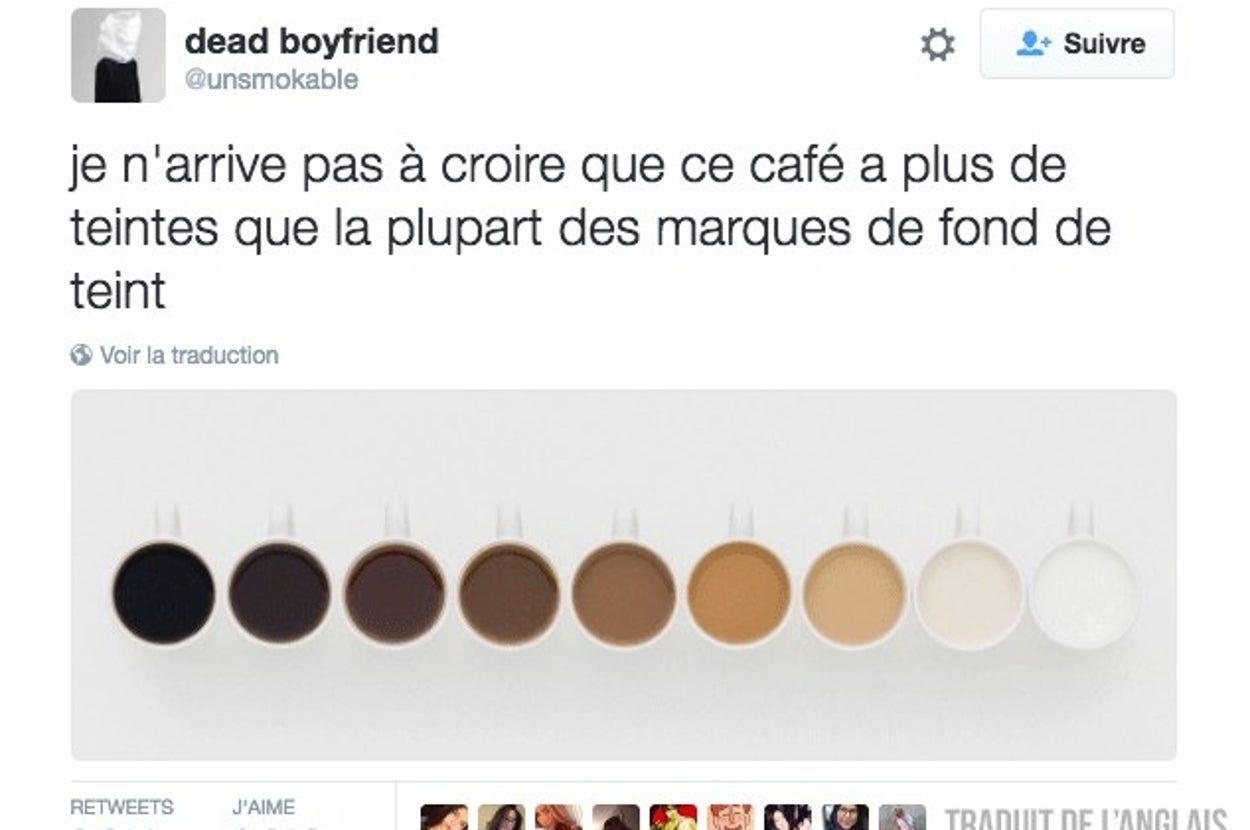This screenshot has width=1250, height=830.
Task: Open the last liker avatar in row
Action: (x=902, y=817)
